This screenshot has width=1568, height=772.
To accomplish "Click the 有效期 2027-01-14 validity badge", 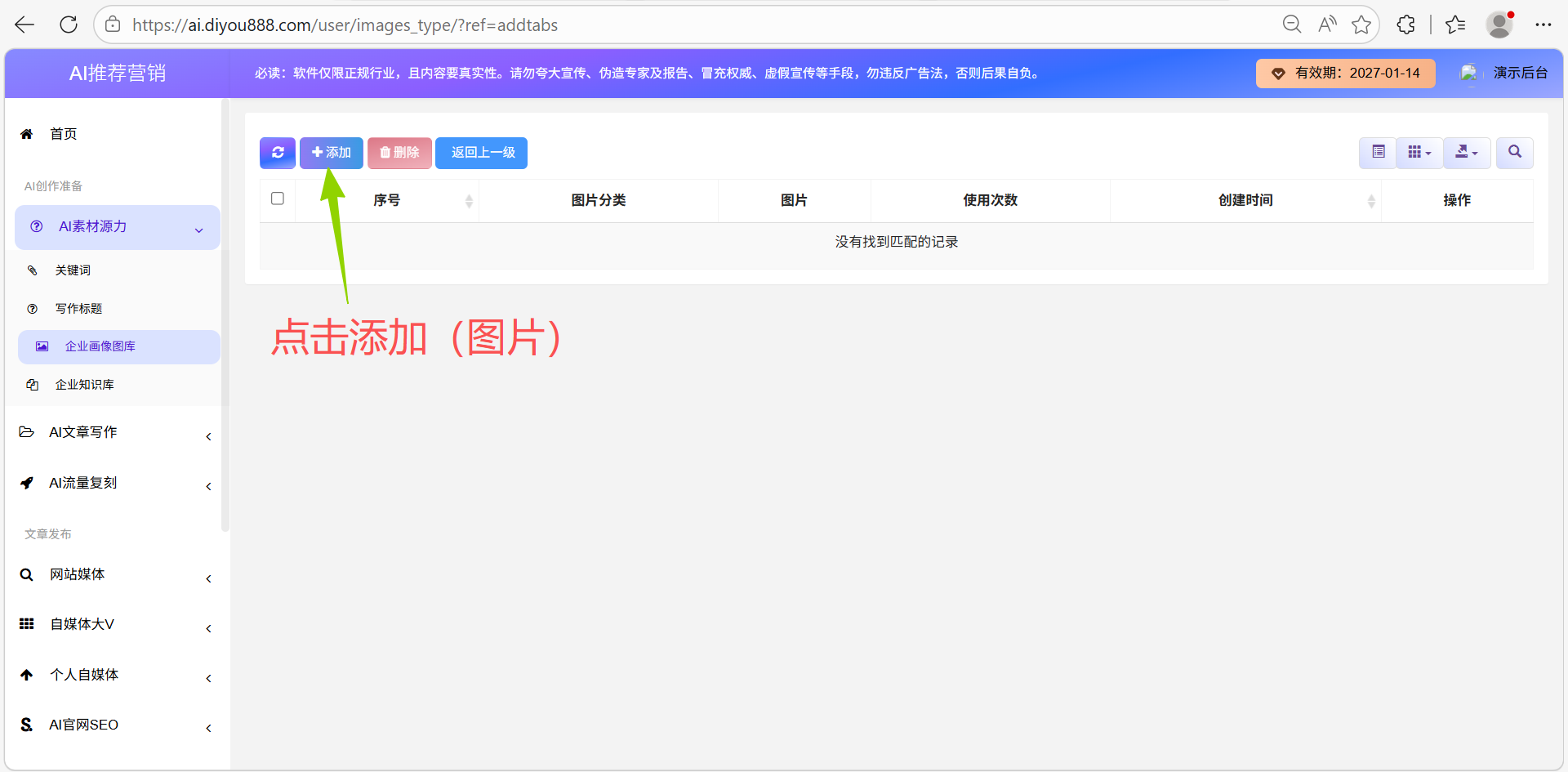I will point(1345,73).
